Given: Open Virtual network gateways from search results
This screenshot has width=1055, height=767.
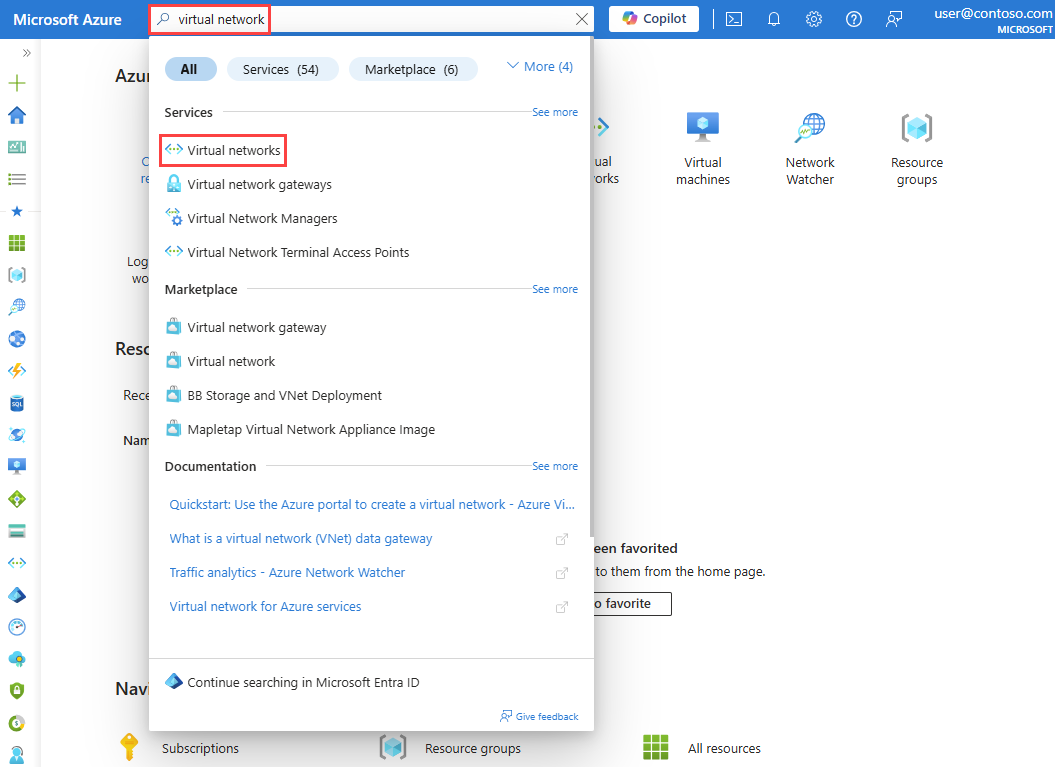Looking at the screenshot, I should (x=259, y=184).
